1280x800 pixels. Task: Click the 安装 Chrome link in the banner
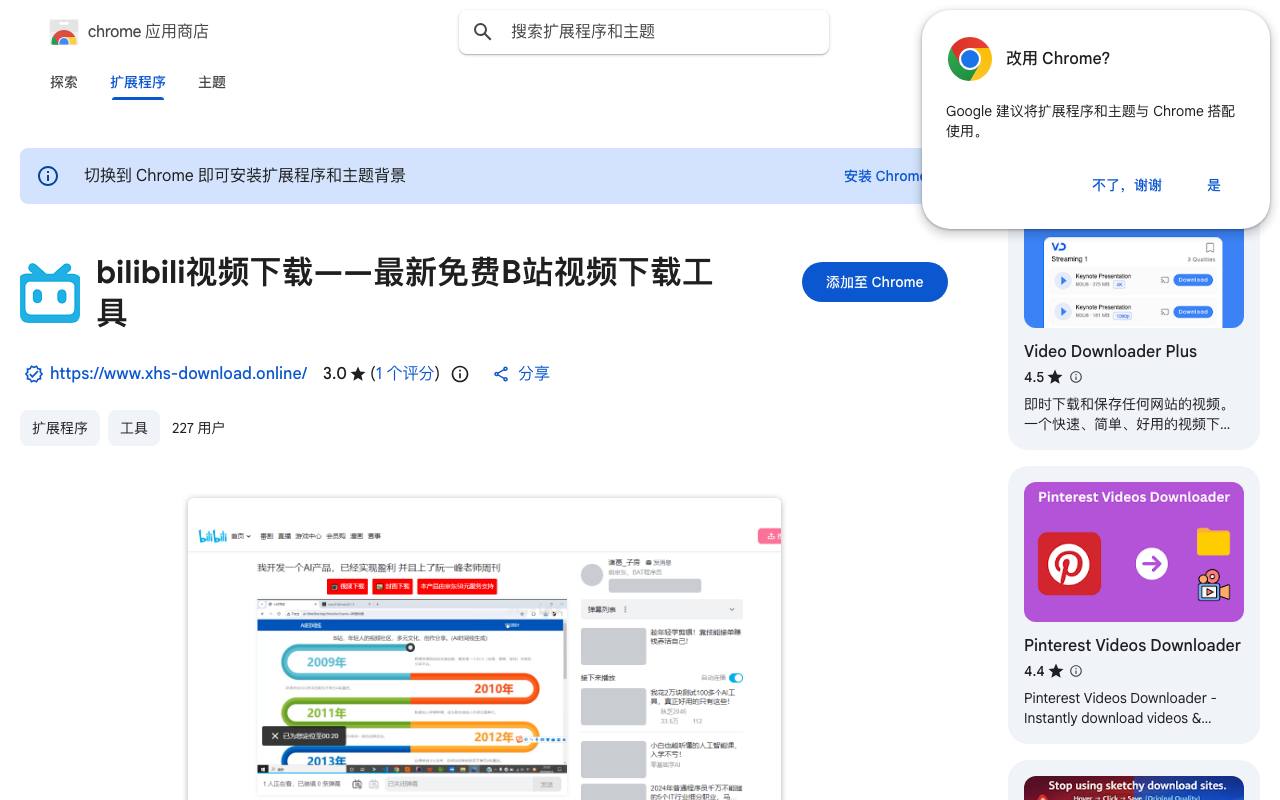884,176
